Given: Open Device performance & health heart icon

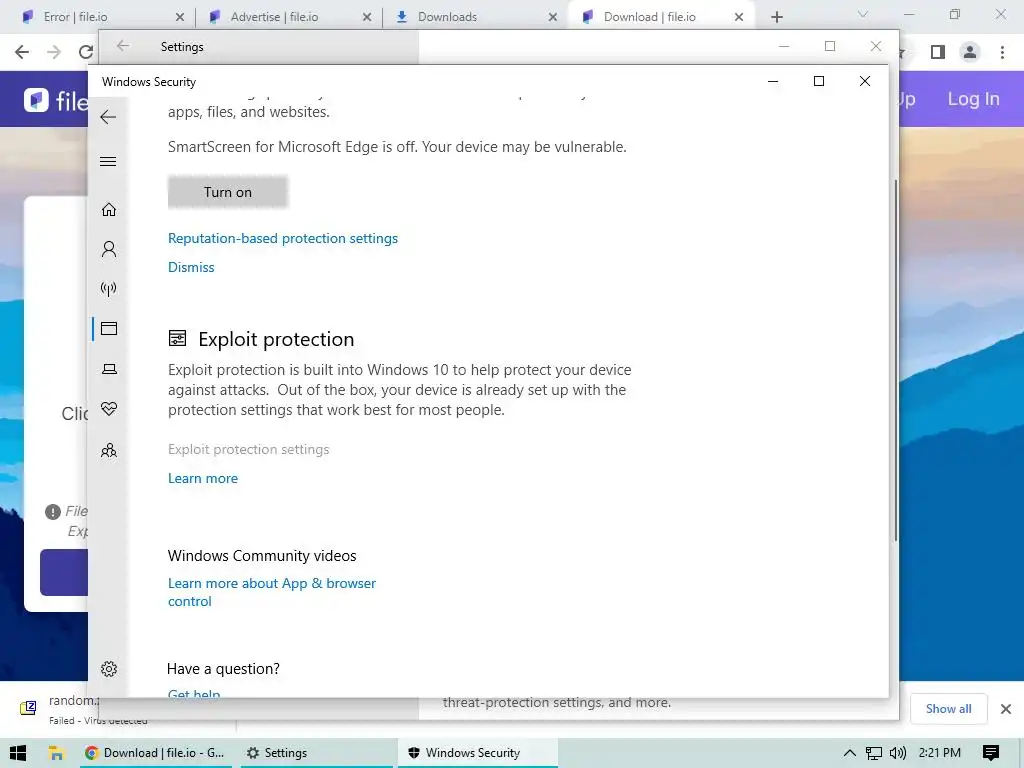Looking at the screenshot, I should [x=109, y=409].
